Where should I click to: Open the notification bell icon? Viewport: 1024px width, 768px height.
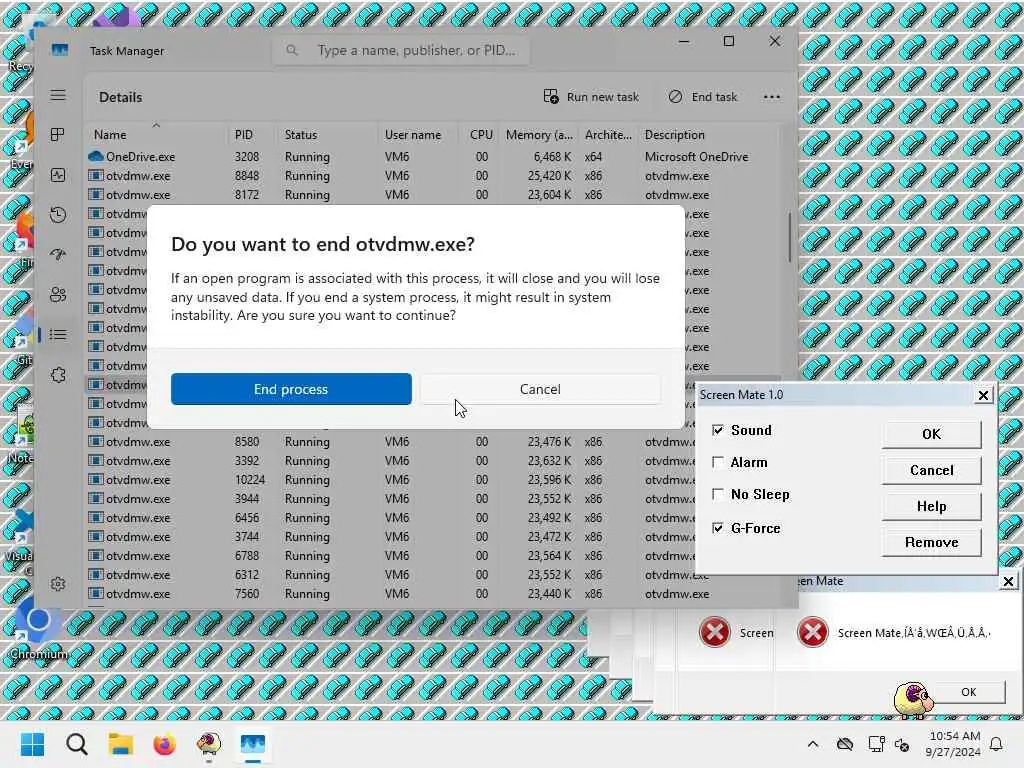coord(997,744)
